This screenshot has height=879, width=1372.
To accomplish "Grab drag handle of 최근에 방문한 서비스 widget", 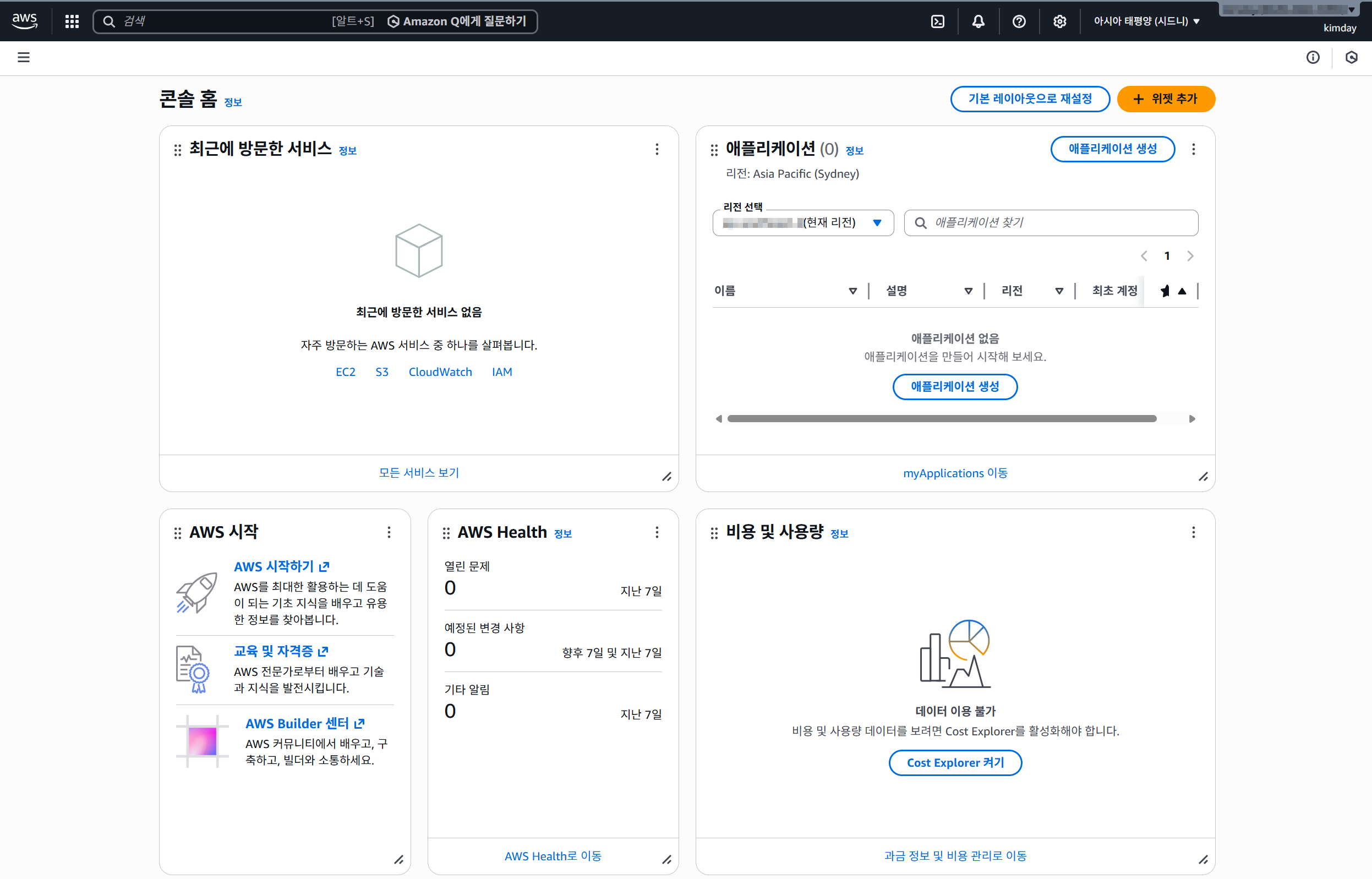I will [x=178, y=150].
